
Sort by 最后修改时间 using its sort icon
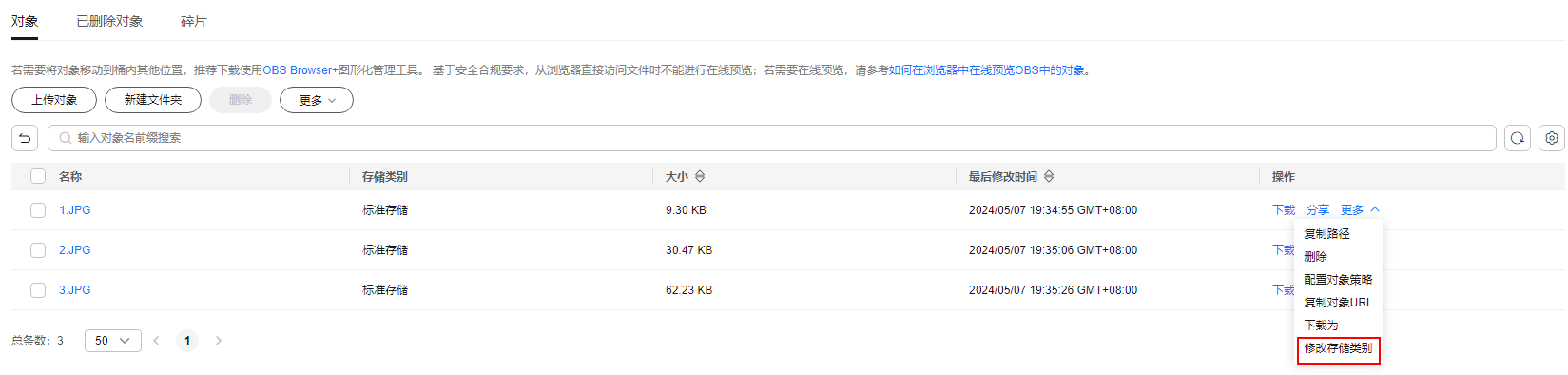tap(1049, 176)
